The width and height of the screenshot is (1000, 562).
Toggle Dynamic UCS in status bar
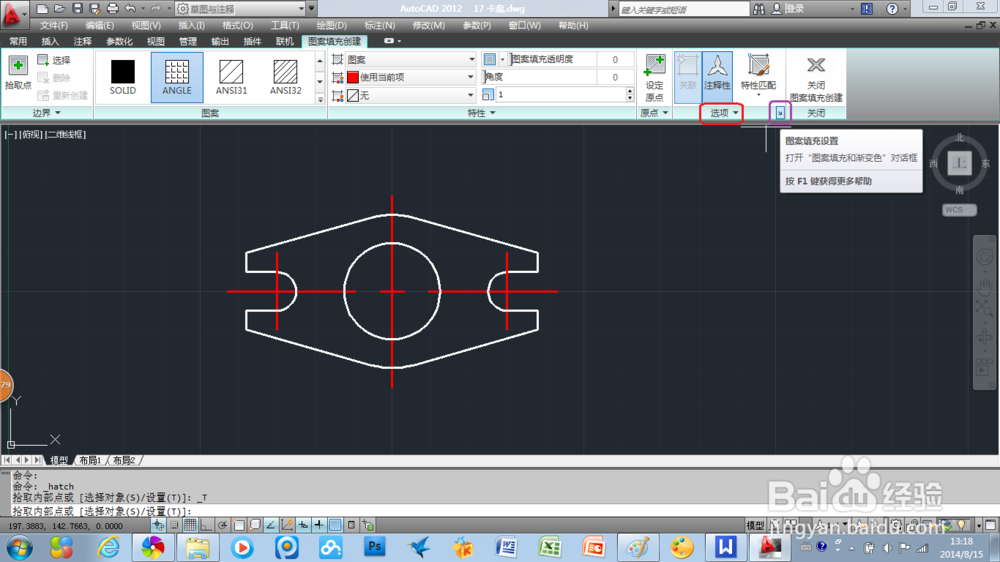[x=287, y=525]
